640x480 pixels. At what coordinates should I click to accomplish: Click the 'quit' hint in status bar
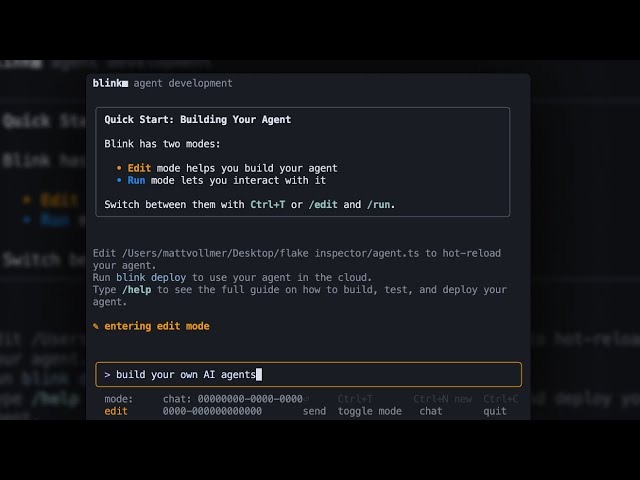point(495,411)
